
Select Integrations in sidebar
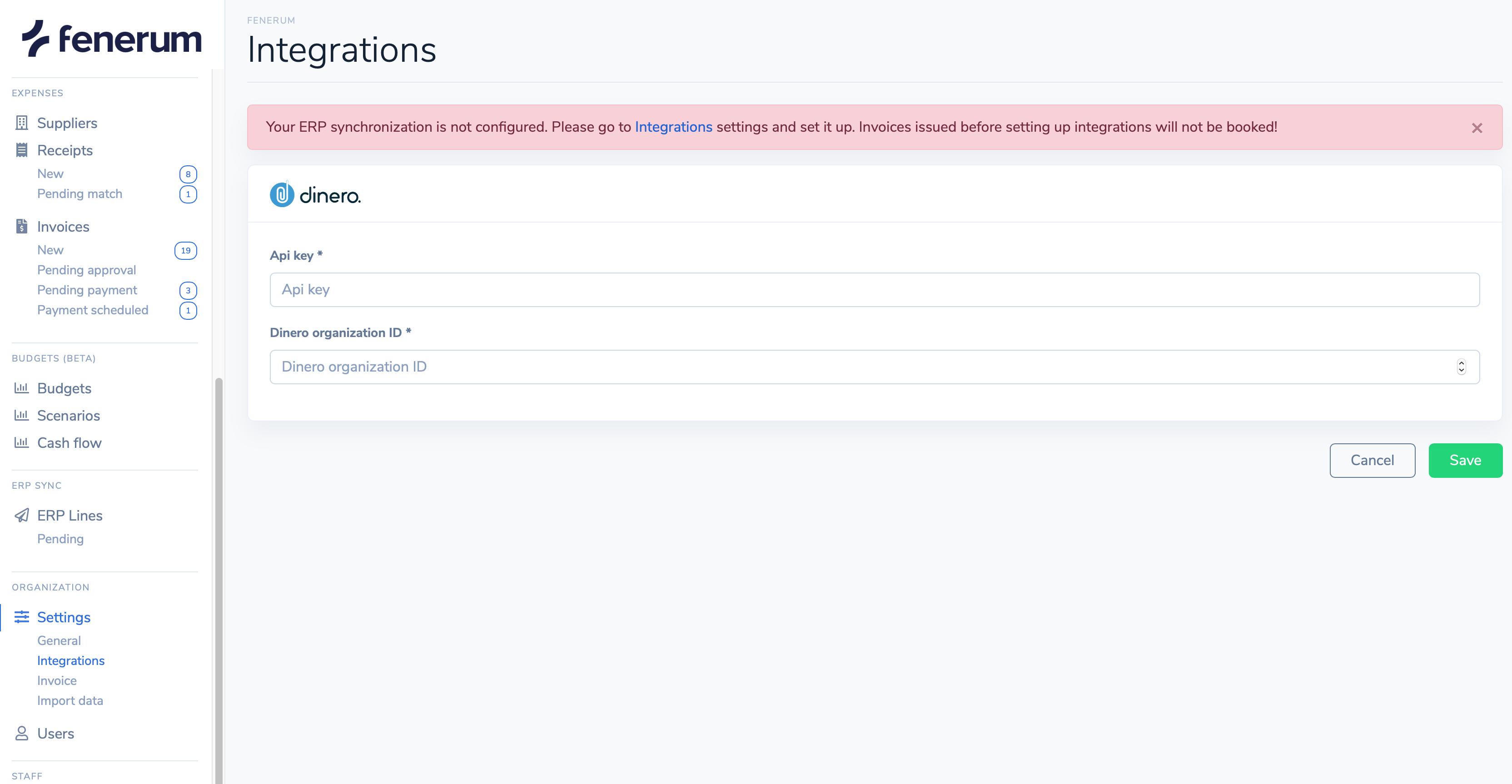(70, 660)
